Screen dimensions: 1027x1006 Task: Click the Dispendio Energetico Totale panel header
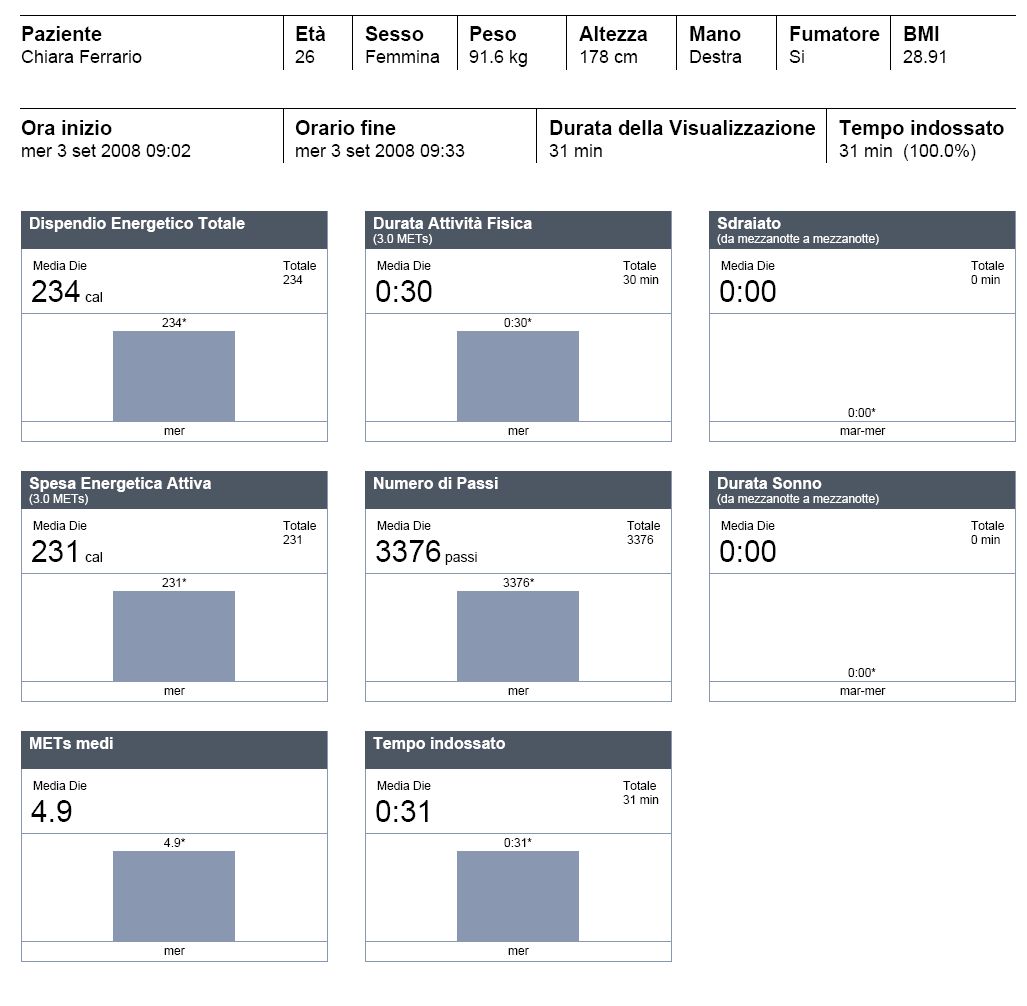[174, 230]
